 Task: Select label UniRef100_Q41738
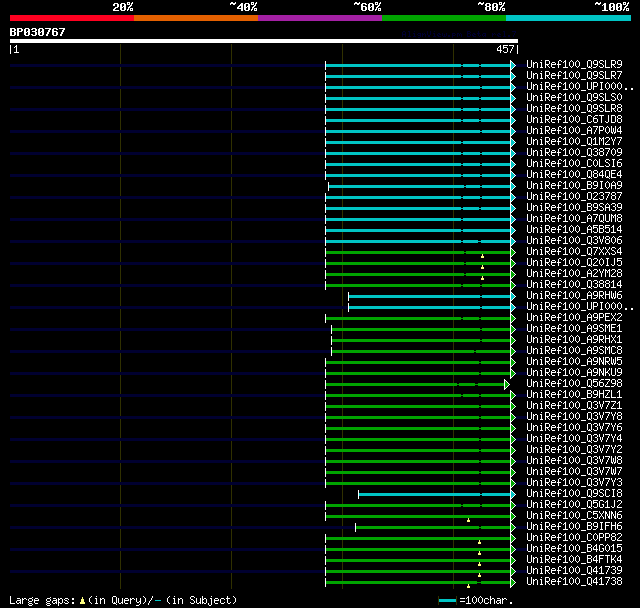pyautogui.click(x=574, y=582)
